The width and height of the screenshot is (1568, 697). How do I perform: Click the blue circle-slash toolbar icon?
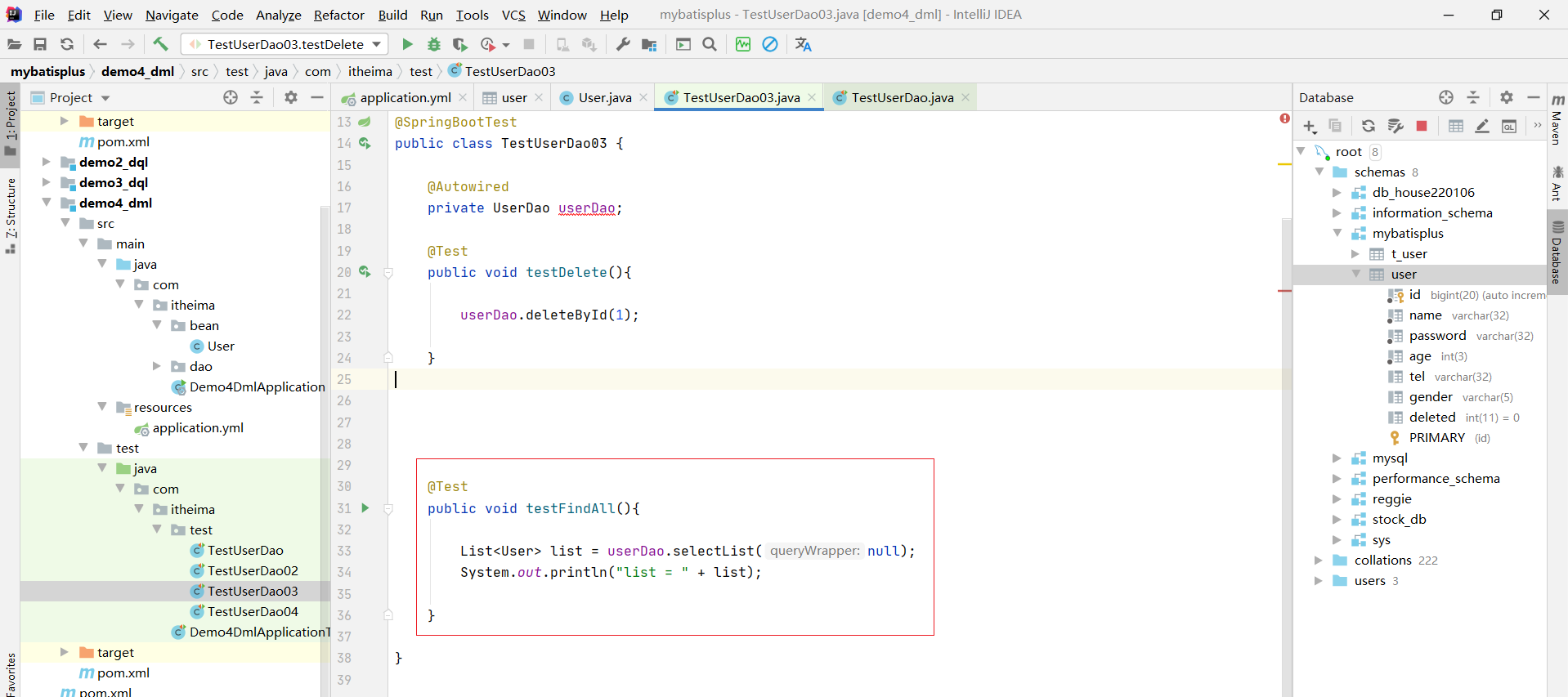(x=770, y=44)
